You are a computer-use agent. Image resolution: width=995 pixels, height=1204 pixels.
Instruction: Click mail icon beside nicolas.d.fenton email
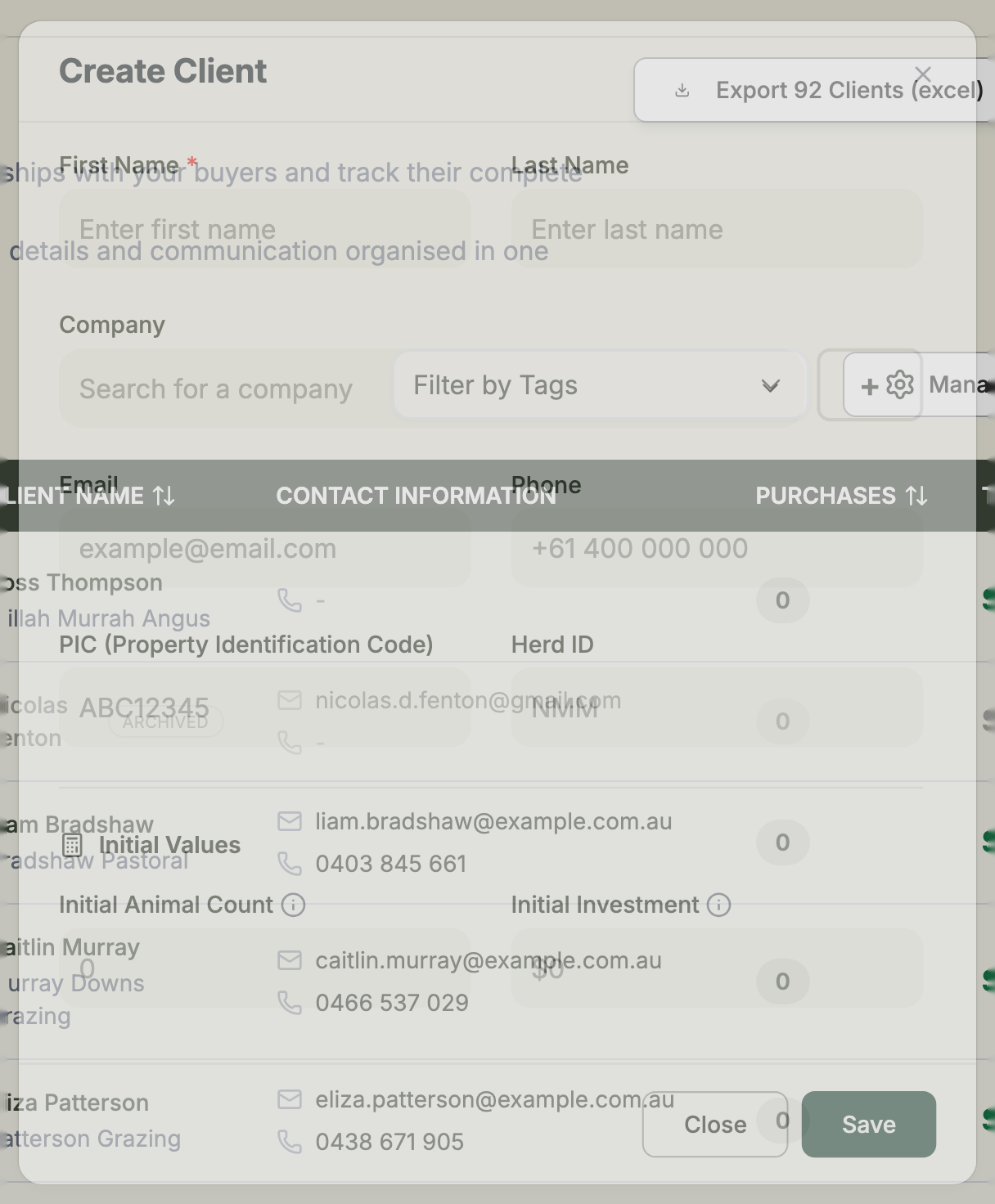290,700
